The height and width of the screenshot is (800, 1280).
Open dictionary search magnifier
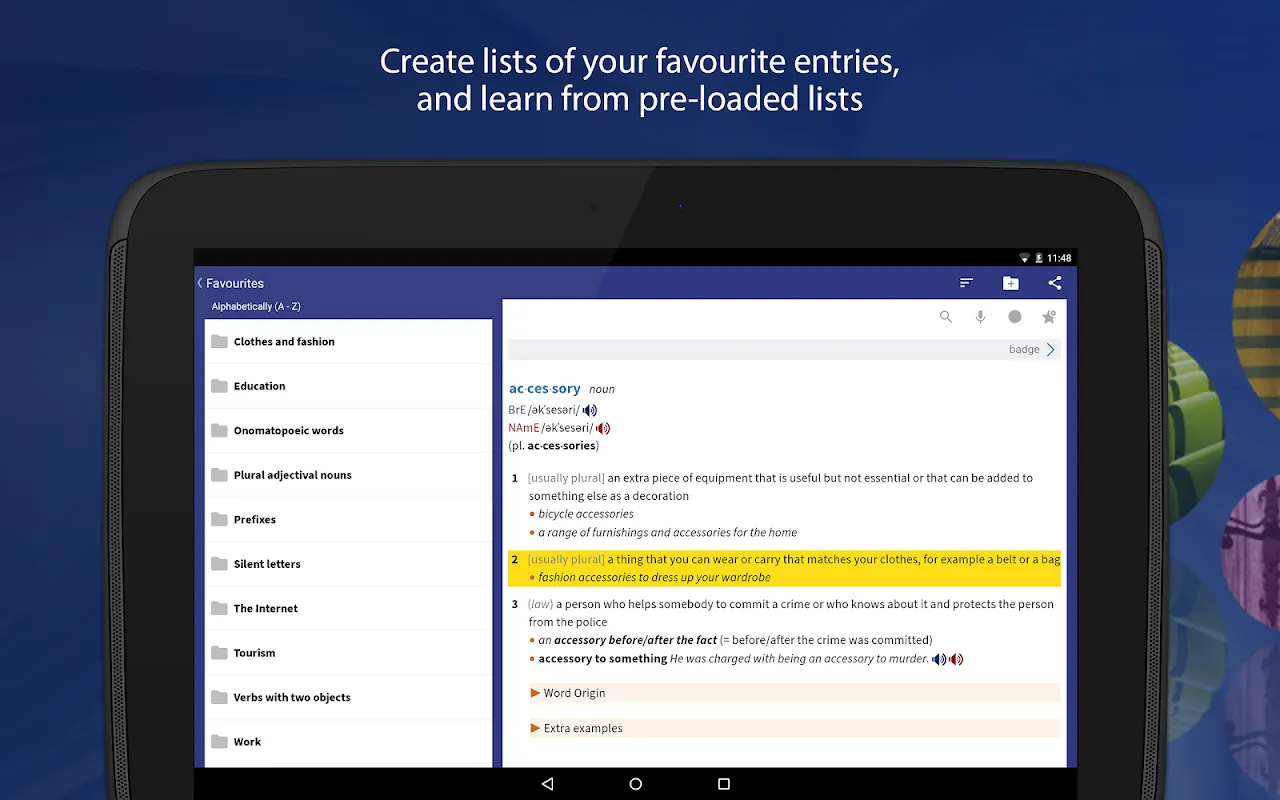tap(946, 317)
